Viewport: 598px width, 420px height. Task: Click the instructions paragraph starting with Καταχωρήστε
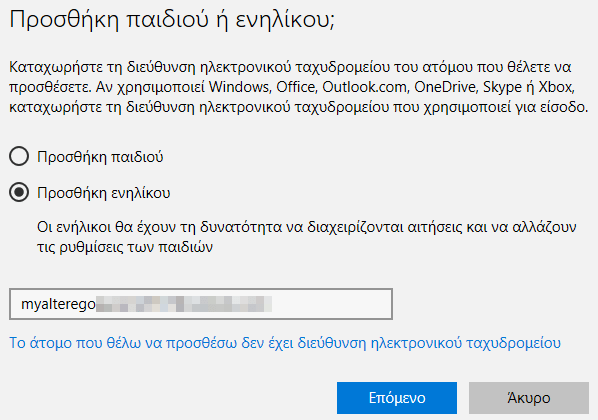[299, 87]
